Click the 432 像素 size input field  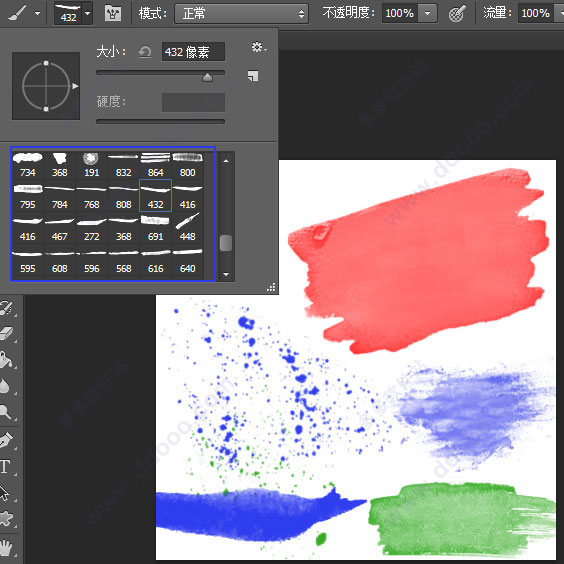[193, 52]
